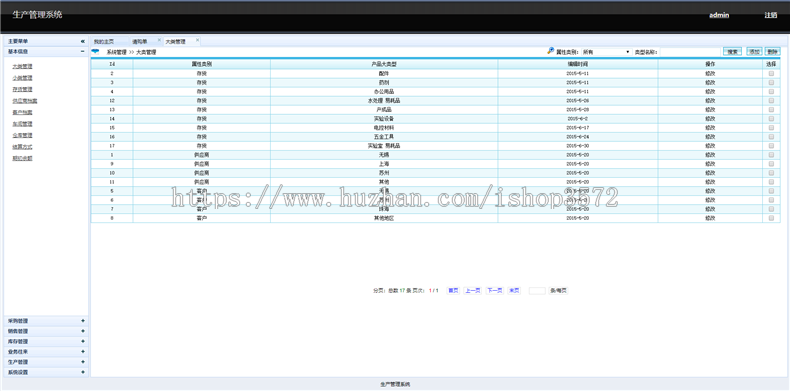
Task: Open the 属性类别 dropdown showing 所有
Action: click(x=606, y=52)
